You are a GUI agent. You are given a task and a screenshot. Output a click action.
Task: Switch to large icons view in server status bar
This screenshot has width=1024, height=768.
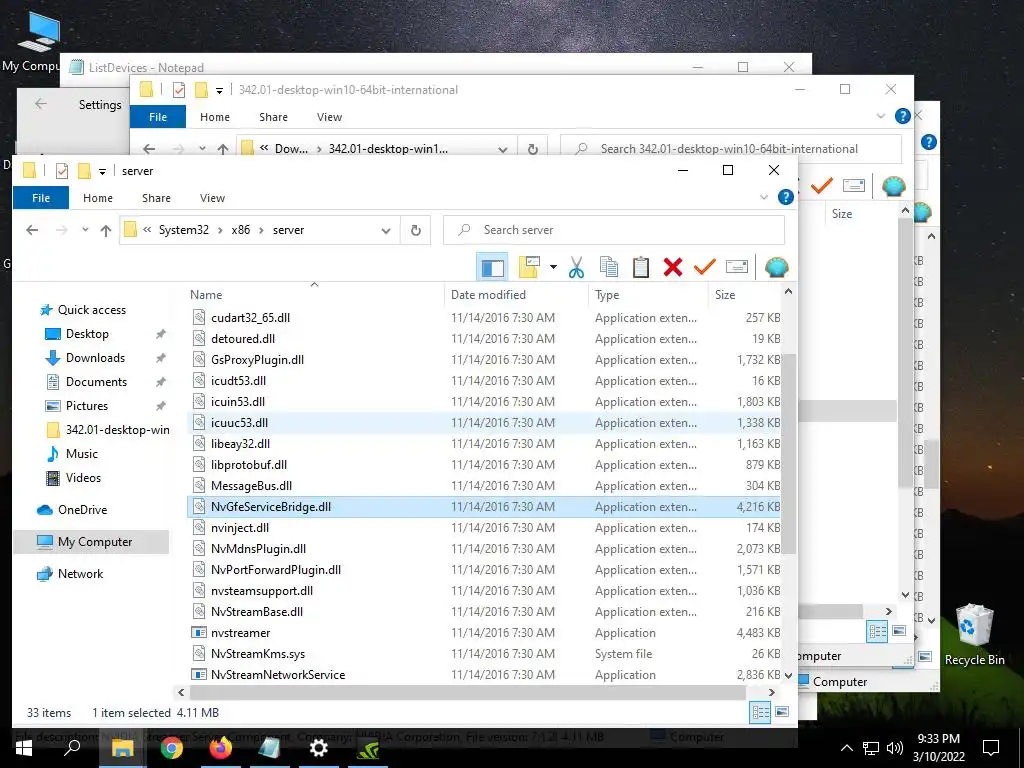pyautogui.click(x=782, y=712)
